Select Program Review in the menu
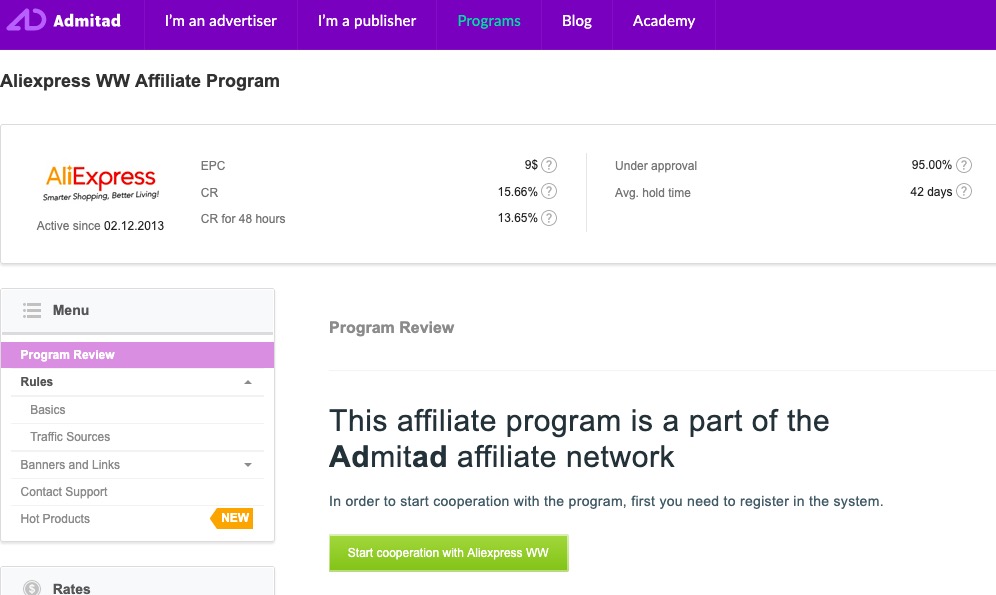Screen dimensions: 996x595 (138, 355)
